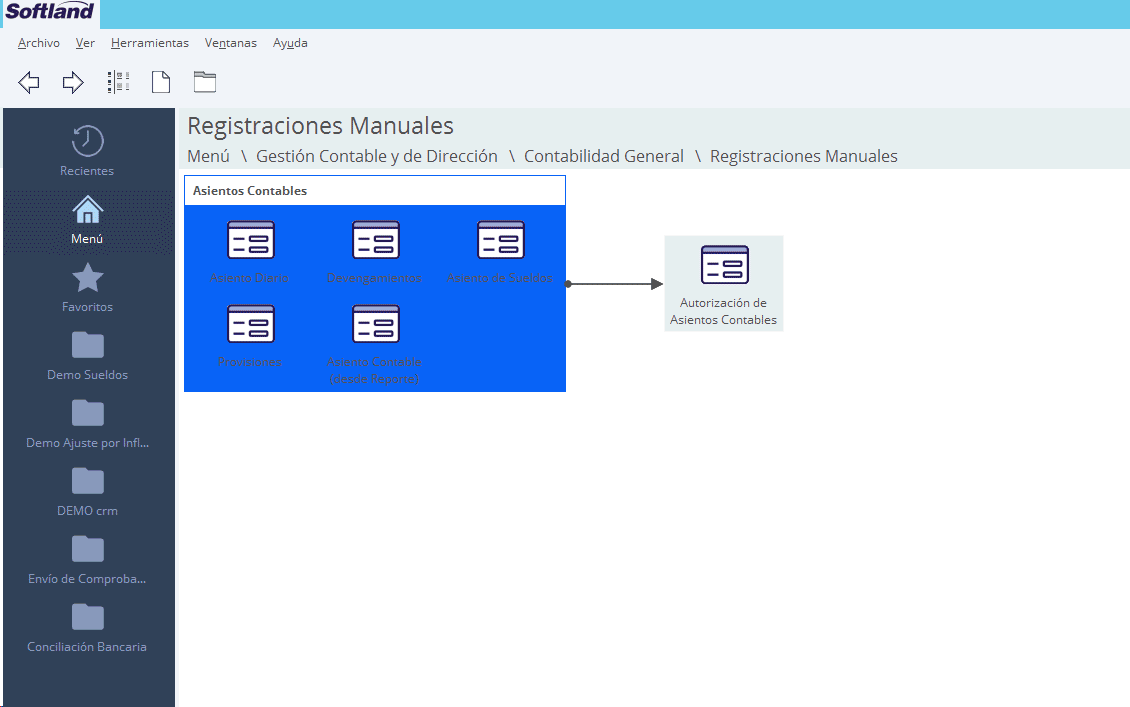
Task: Show Recientes in the sidebar
Action: (88, 151)
